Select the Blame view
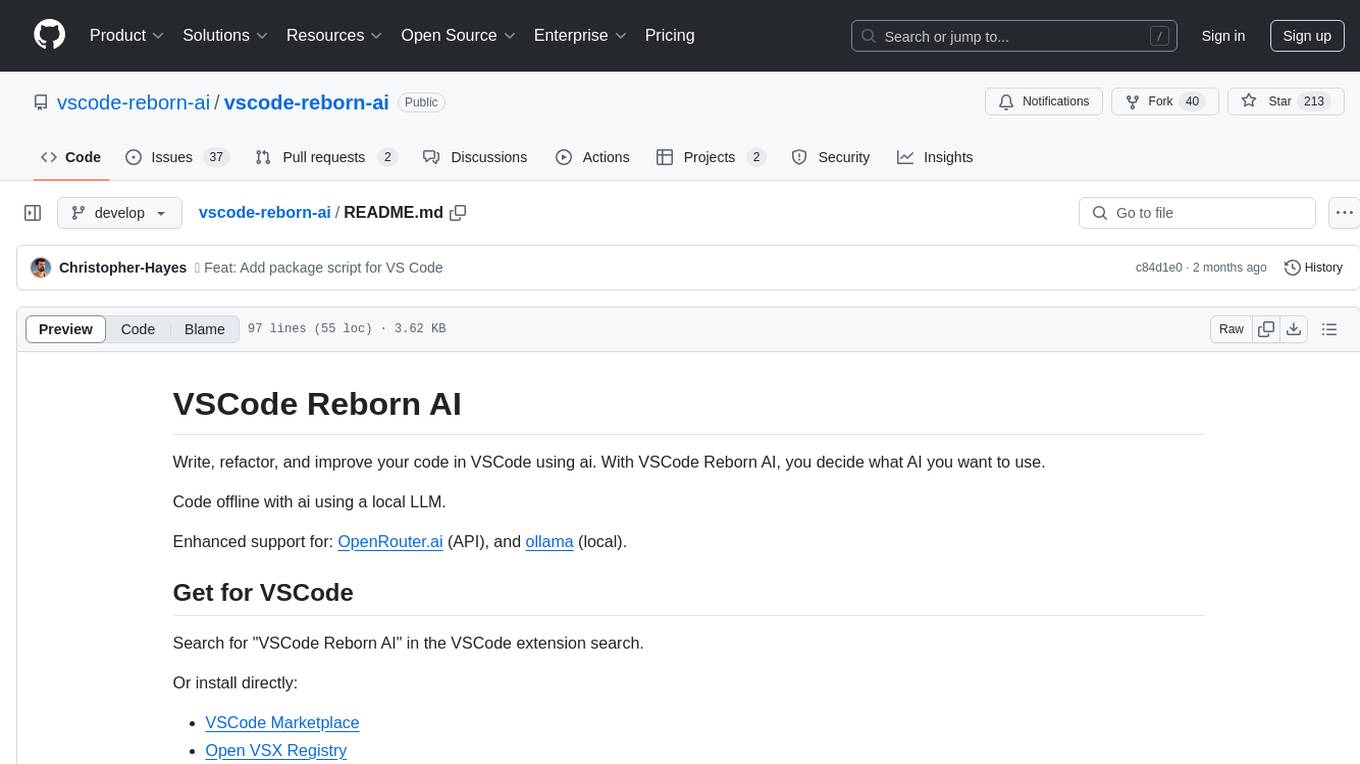Image resolution: width=1360 pixels, height=764 pixels. pos(205,329)
